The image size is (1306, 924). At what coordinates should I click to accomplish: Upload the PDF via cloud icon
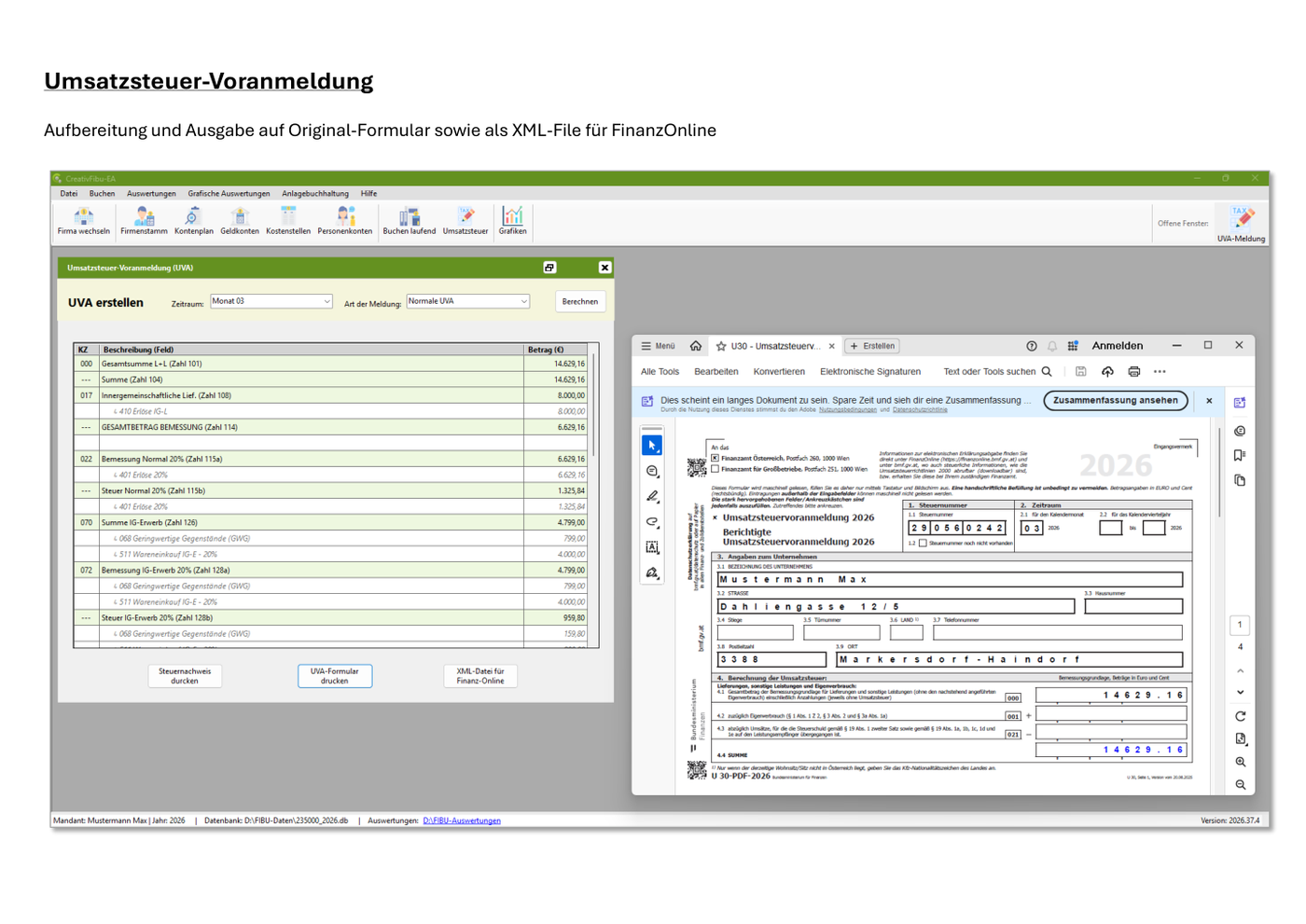(1107, 371)
